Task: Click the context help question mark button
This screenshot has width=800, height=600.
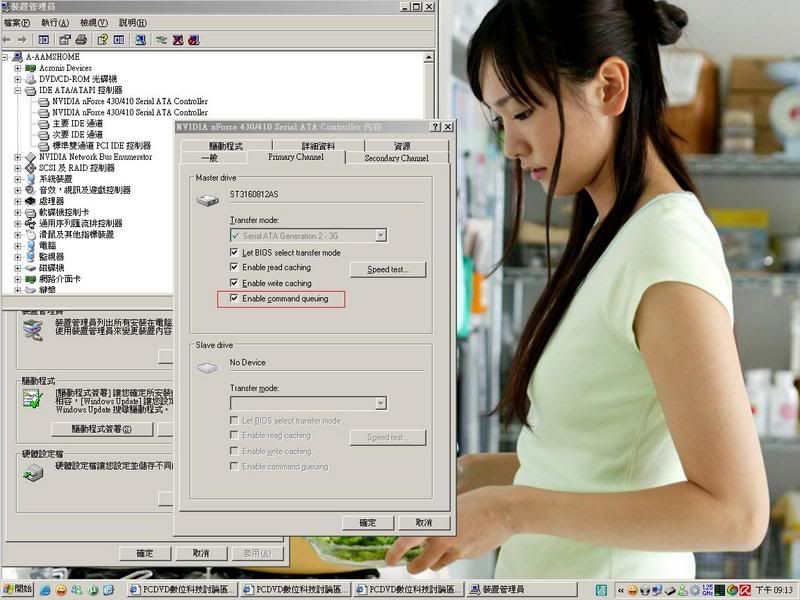Action: point(435,127)
